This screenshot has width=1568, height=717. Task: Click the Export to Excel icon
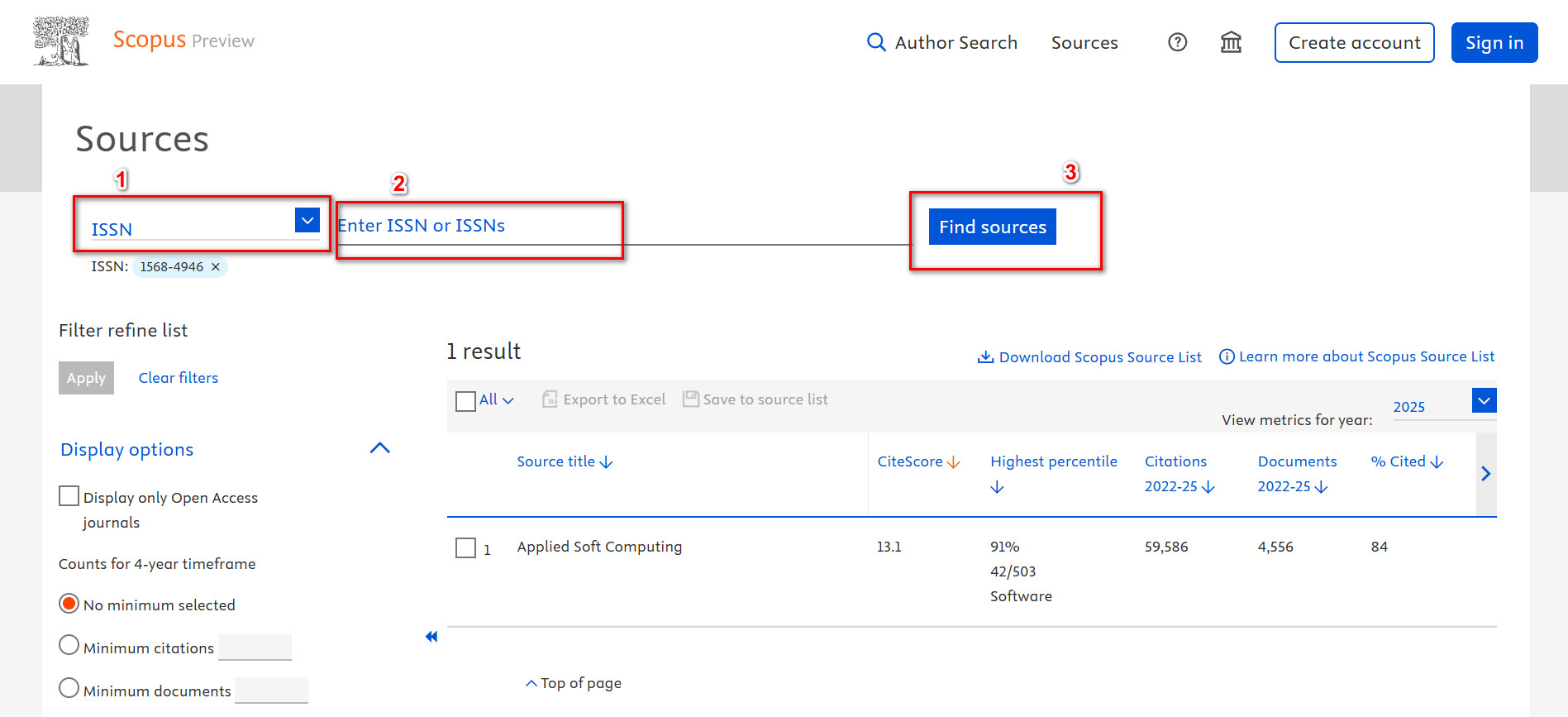550,399
